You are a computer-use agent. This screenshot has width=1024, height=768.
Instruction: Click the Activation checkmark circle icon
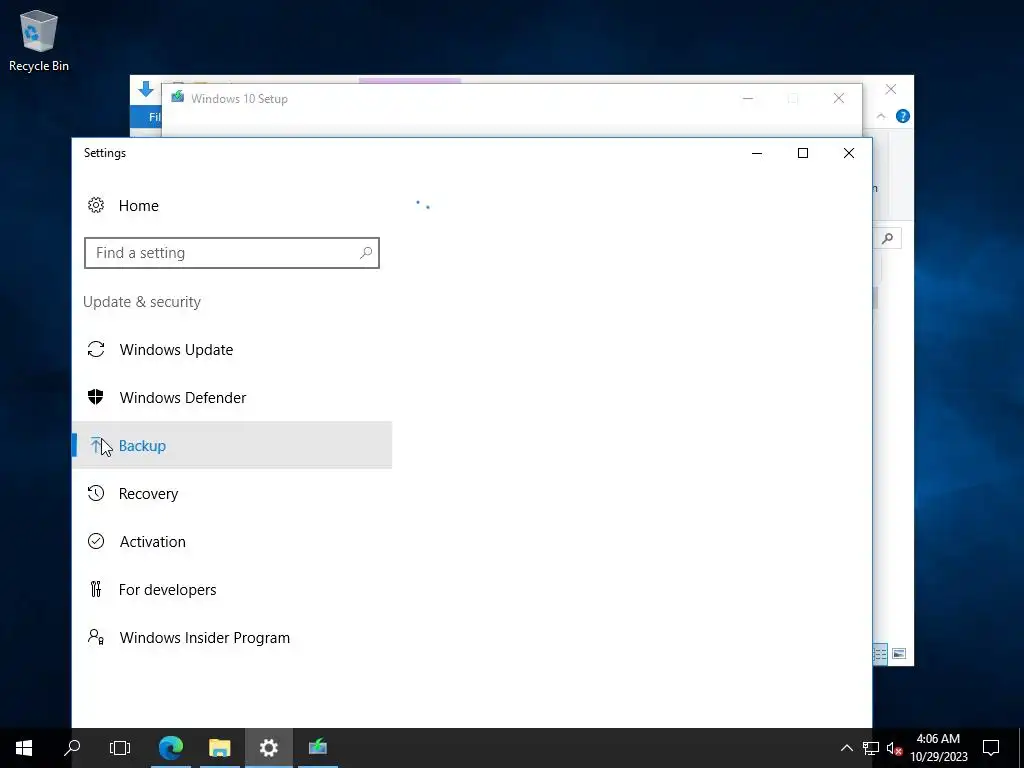(96, 541)
